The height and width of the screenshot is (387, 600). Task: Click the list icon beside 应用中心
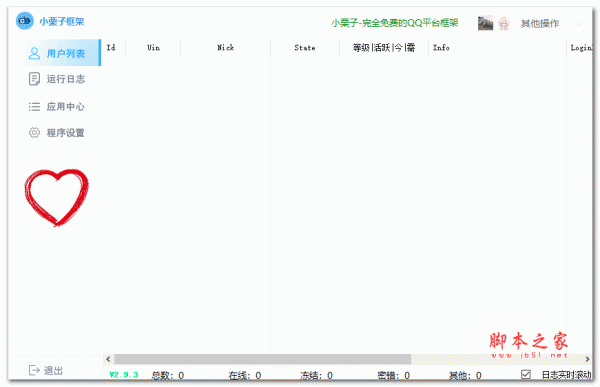click(x=34, y=106)
